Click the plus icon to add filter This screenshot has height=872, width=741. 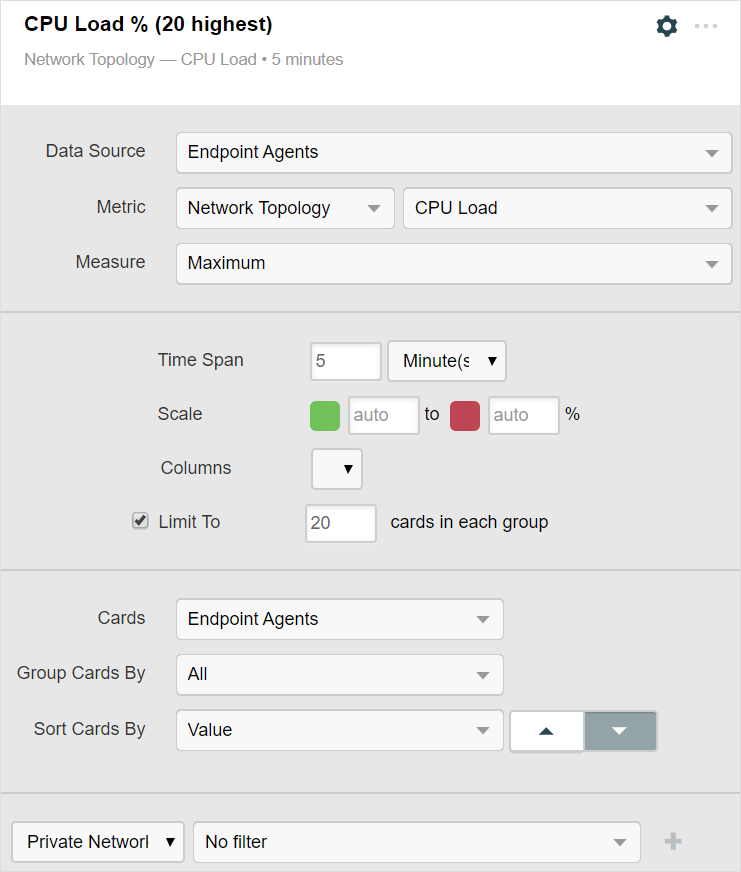(x=673, y=842)
